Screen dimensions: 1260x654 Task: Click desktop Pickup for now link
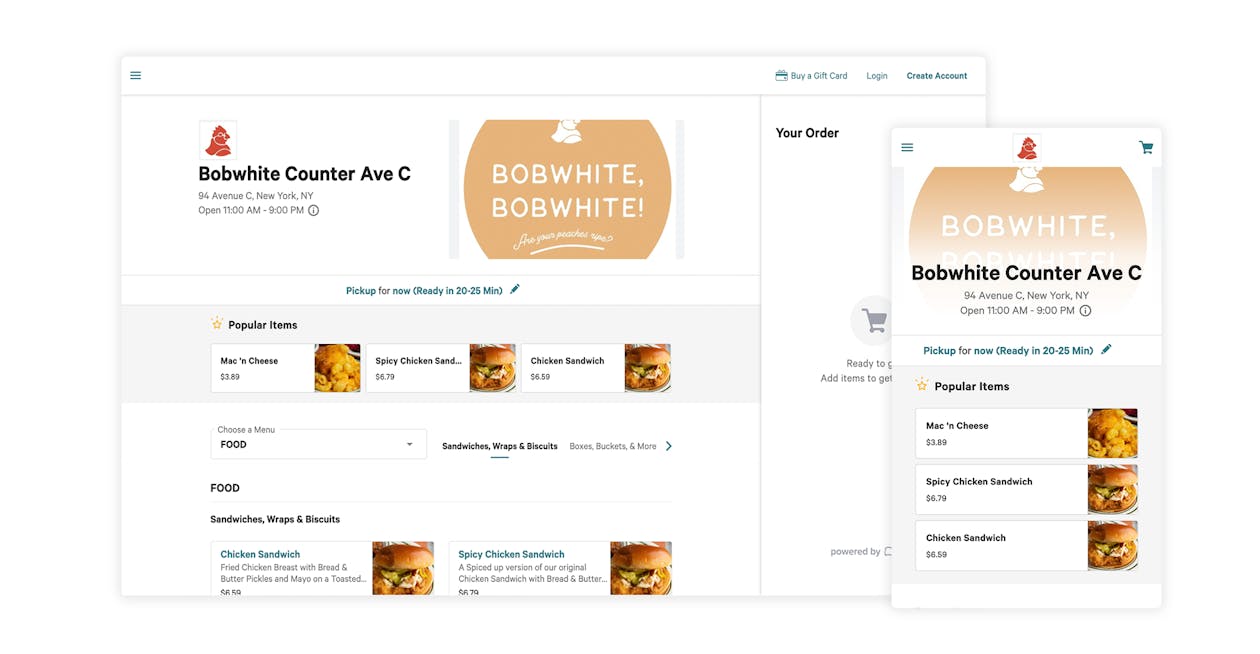[424, 291]
